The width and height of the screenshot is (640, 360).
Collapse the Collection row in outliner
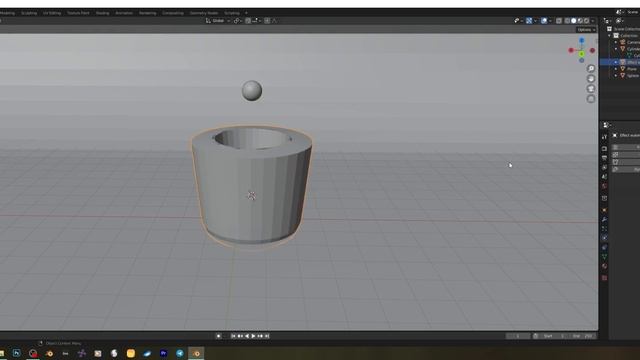[x=610, y=36]
